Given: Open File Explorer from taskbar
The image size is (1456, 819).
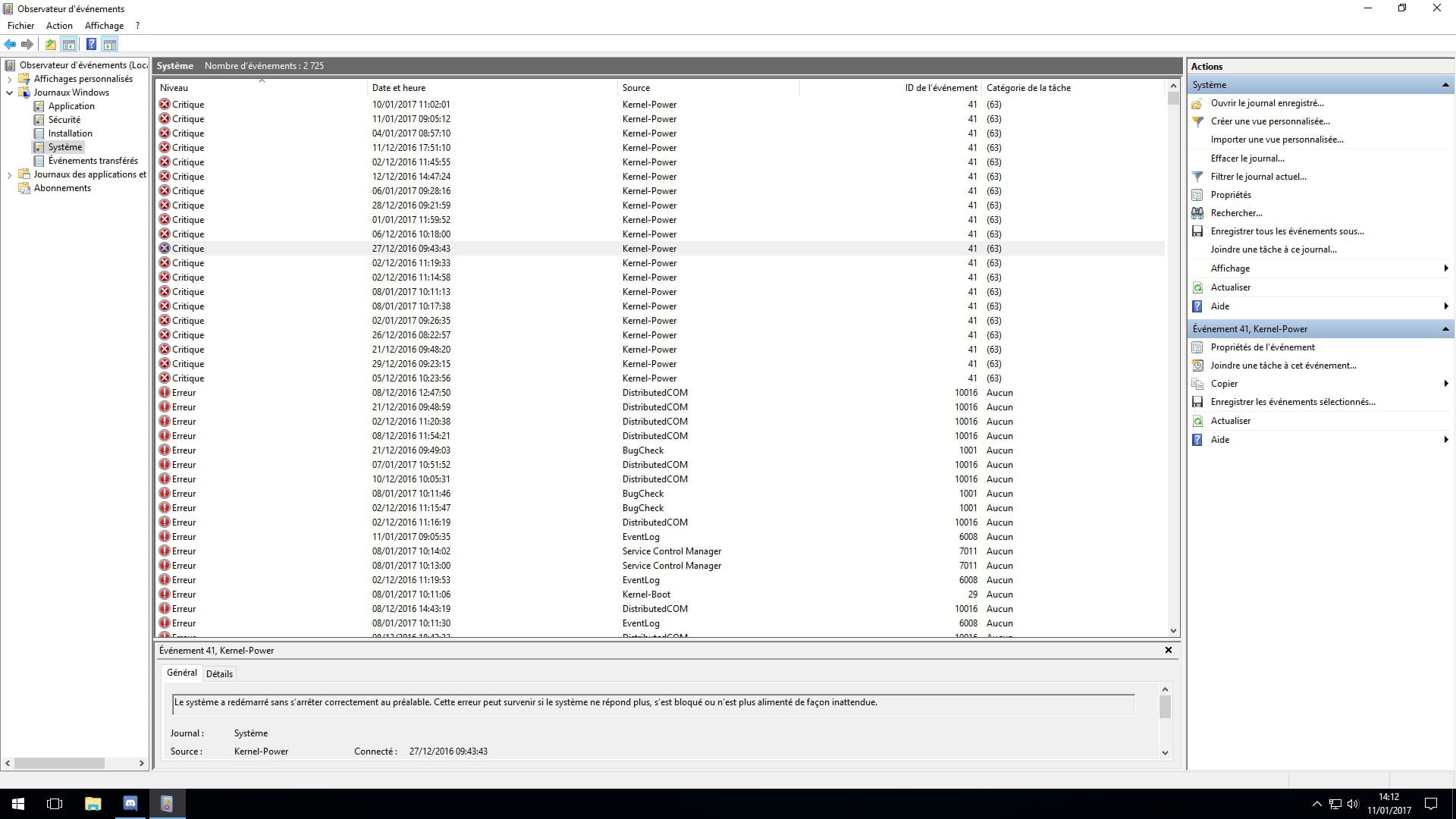Looking at the screenshot, I should 93,804.
